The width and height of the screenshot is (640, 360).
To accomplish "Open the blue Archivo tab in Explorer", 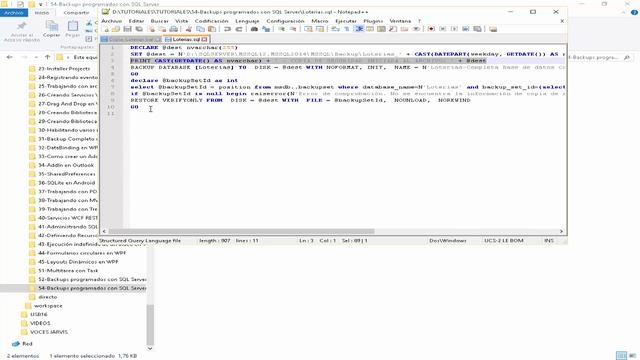I will pyautogui.click(x=13, y=13).
